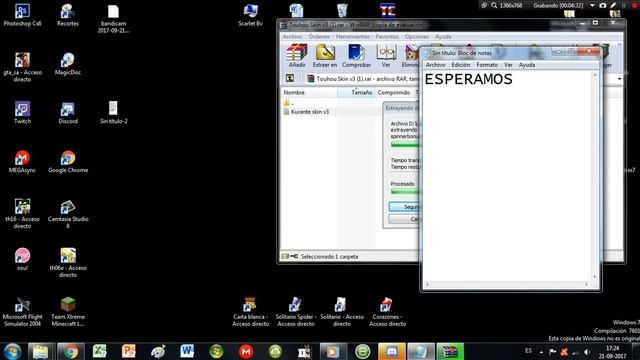Sort by the Nombre column header

309,93
